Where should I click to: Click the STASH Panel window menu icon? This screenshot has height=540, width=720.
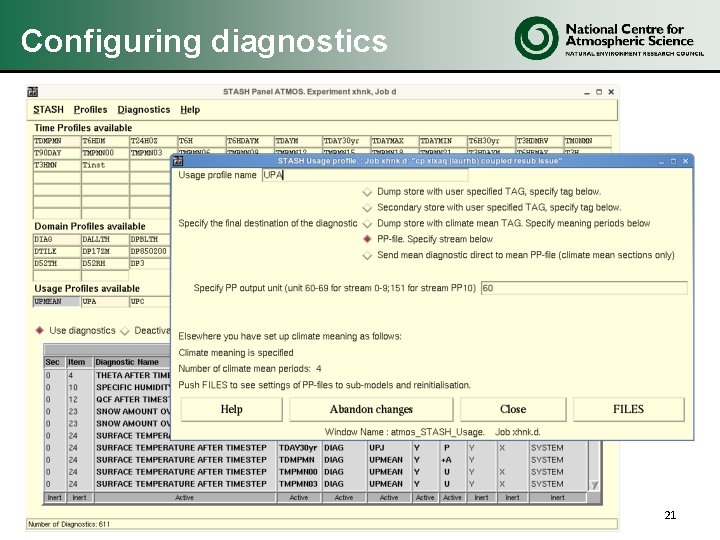pos(33,92)
